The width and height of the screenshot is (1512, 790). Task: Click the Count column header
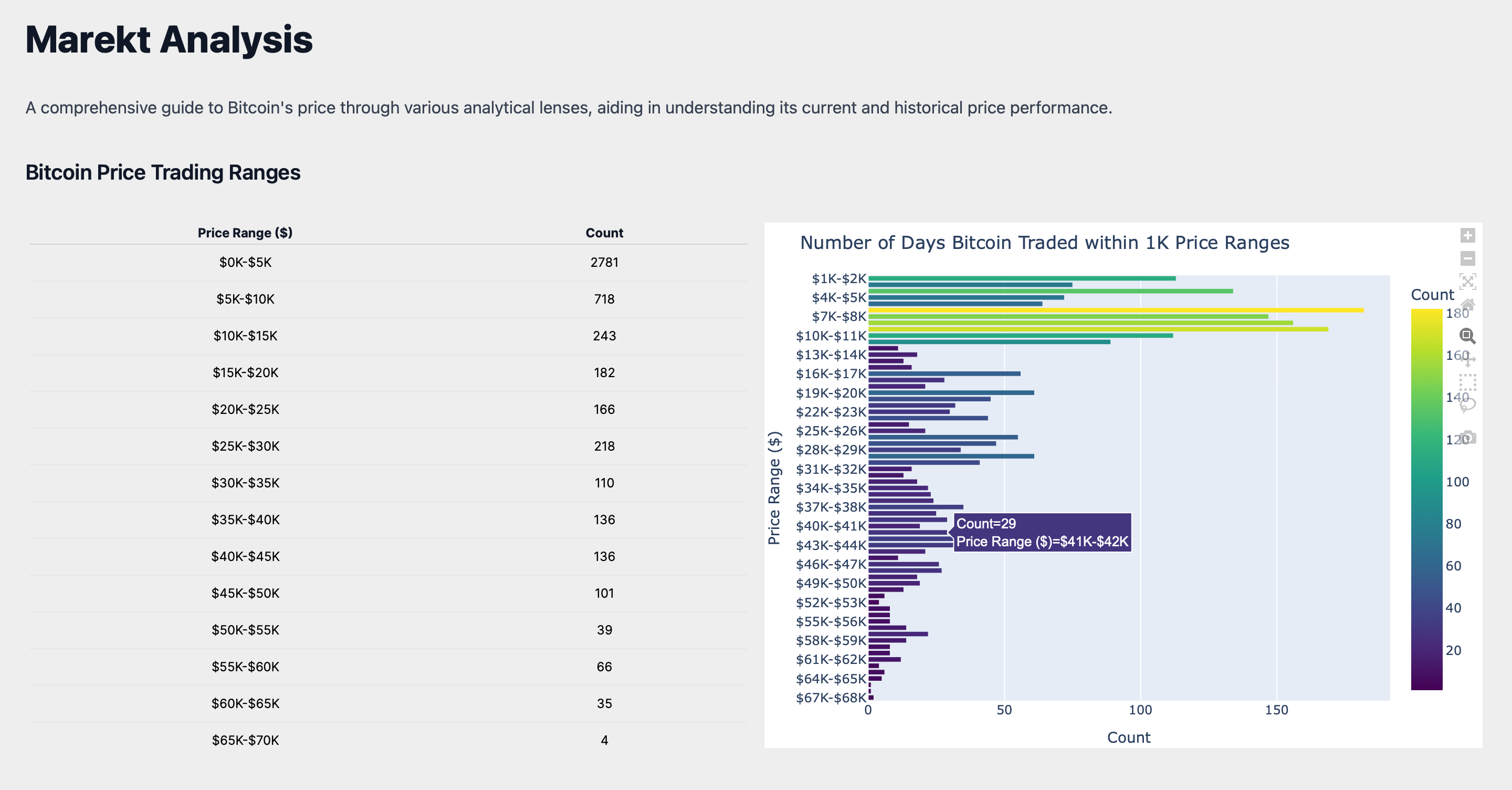pyautogui.click(x=604, y=233)
